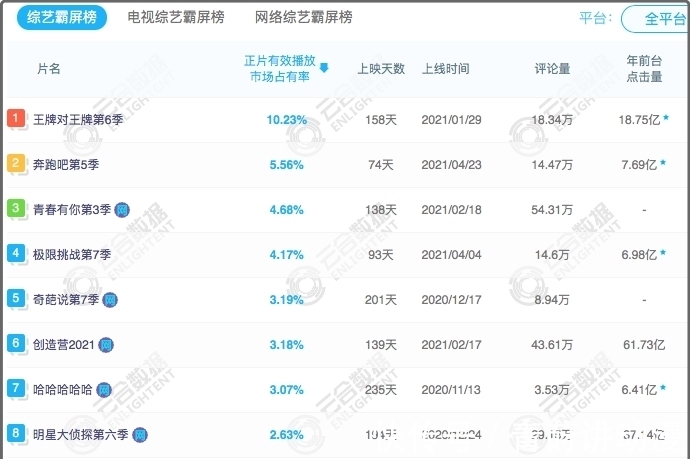Image resolution: width=690 pixels, height=459 pixels.
Task: Select the 综艺霸屏榜 tab
Action: click(x=62, y=18)
